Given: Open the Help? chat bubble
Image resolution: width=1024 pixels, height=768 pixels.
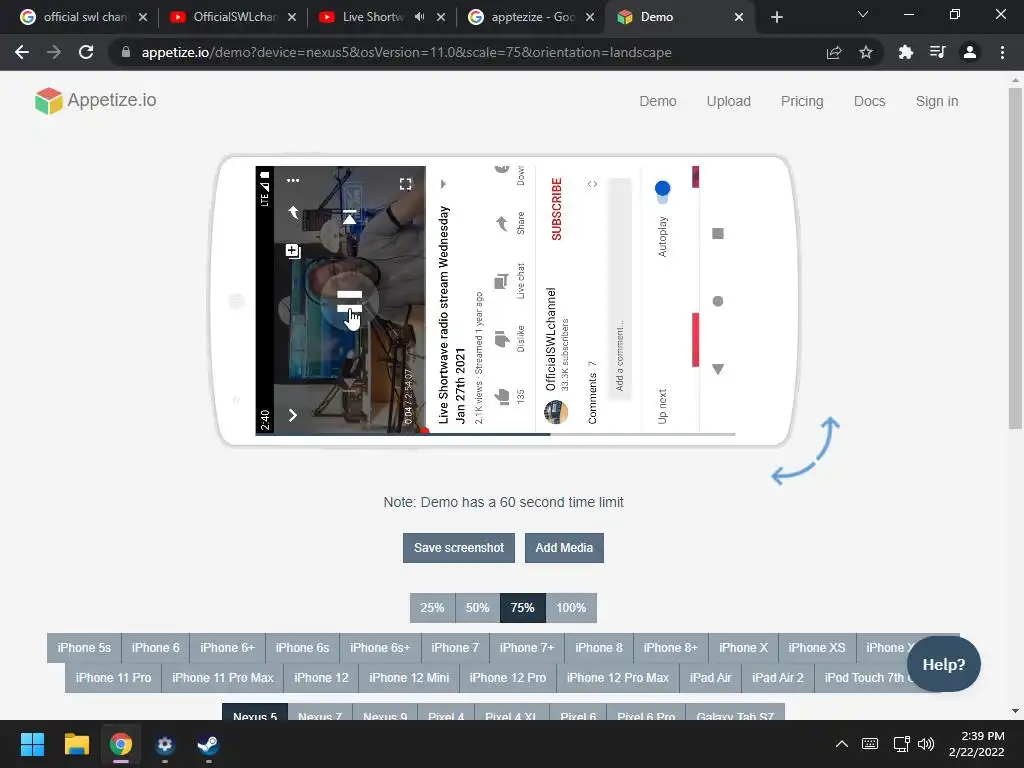Looking at the screenshot, I should [x=944, y=664].
